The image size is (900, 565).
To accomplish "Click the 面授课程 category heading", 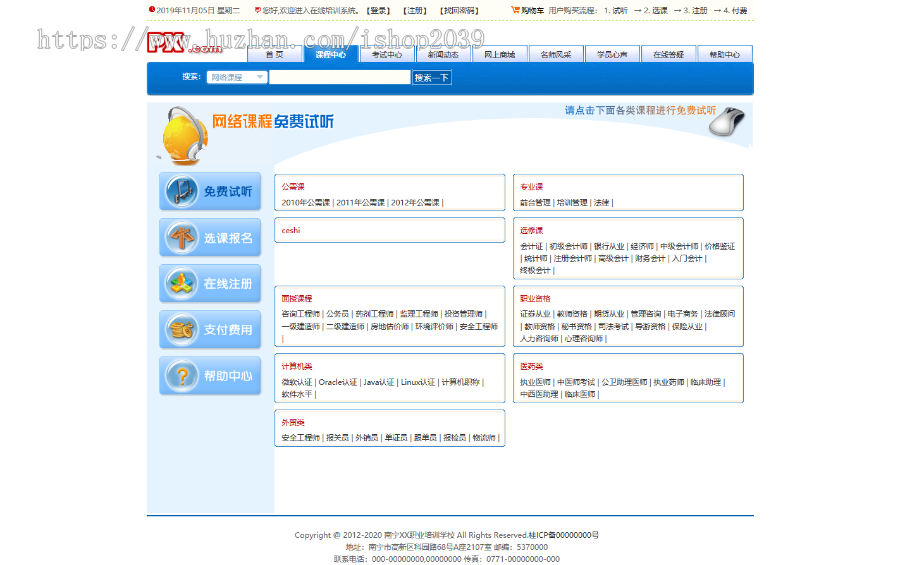I will pos(297,299).
